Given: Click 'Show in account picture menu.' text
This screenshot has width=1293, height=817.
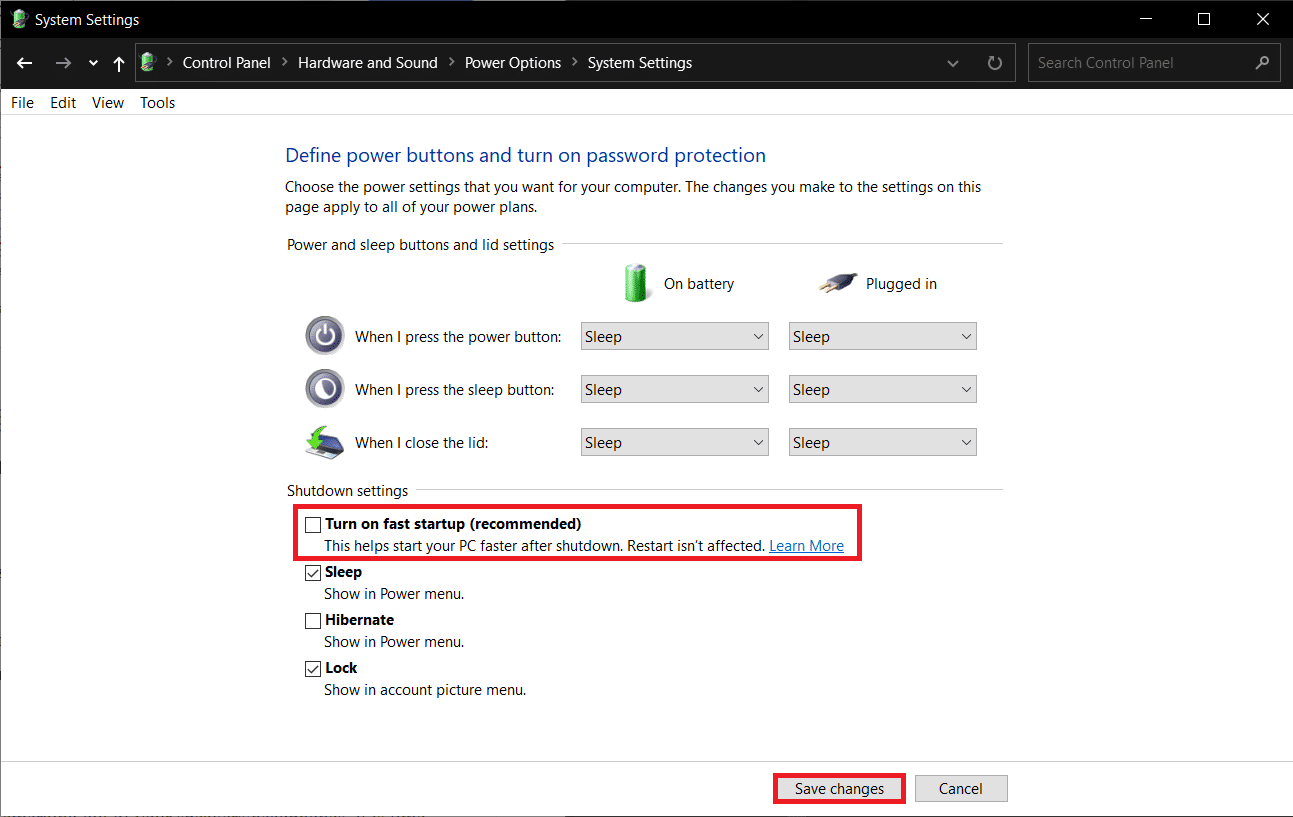Looking at the screenshot, I should click(425, 690).
